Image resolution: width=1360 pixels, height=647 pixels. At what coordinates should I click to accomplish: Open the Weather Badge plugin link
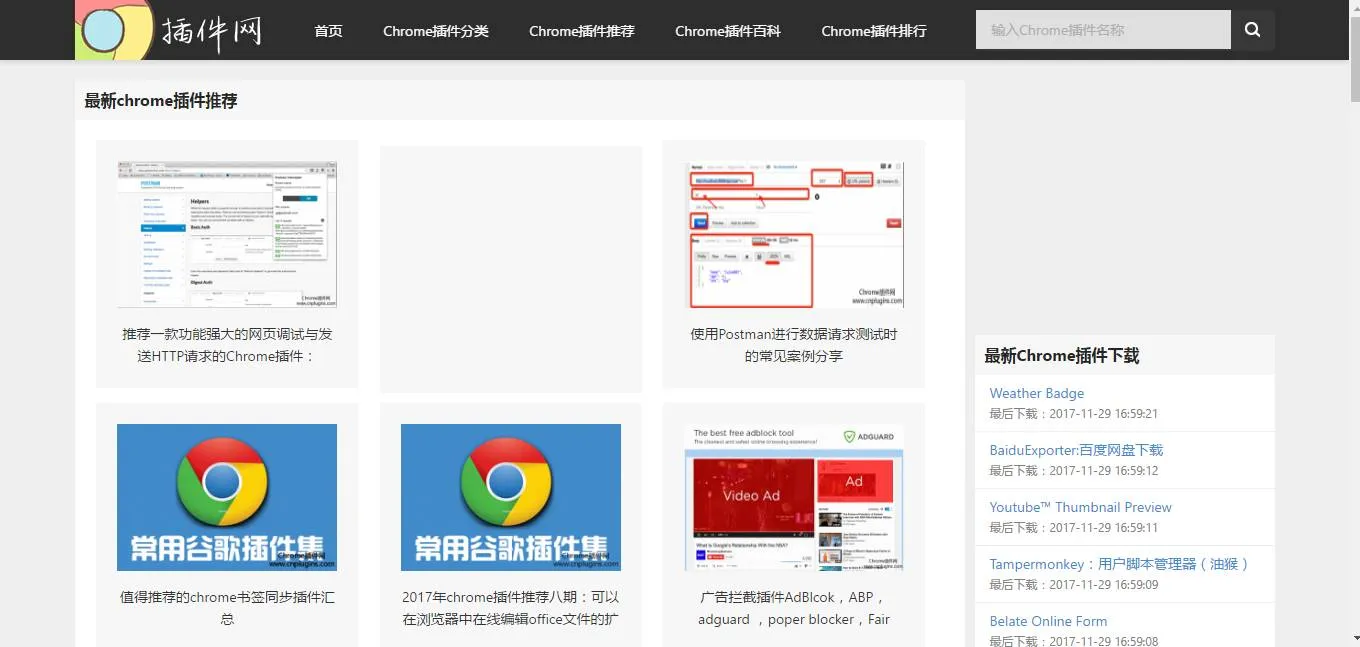[x=1037, y=393]
